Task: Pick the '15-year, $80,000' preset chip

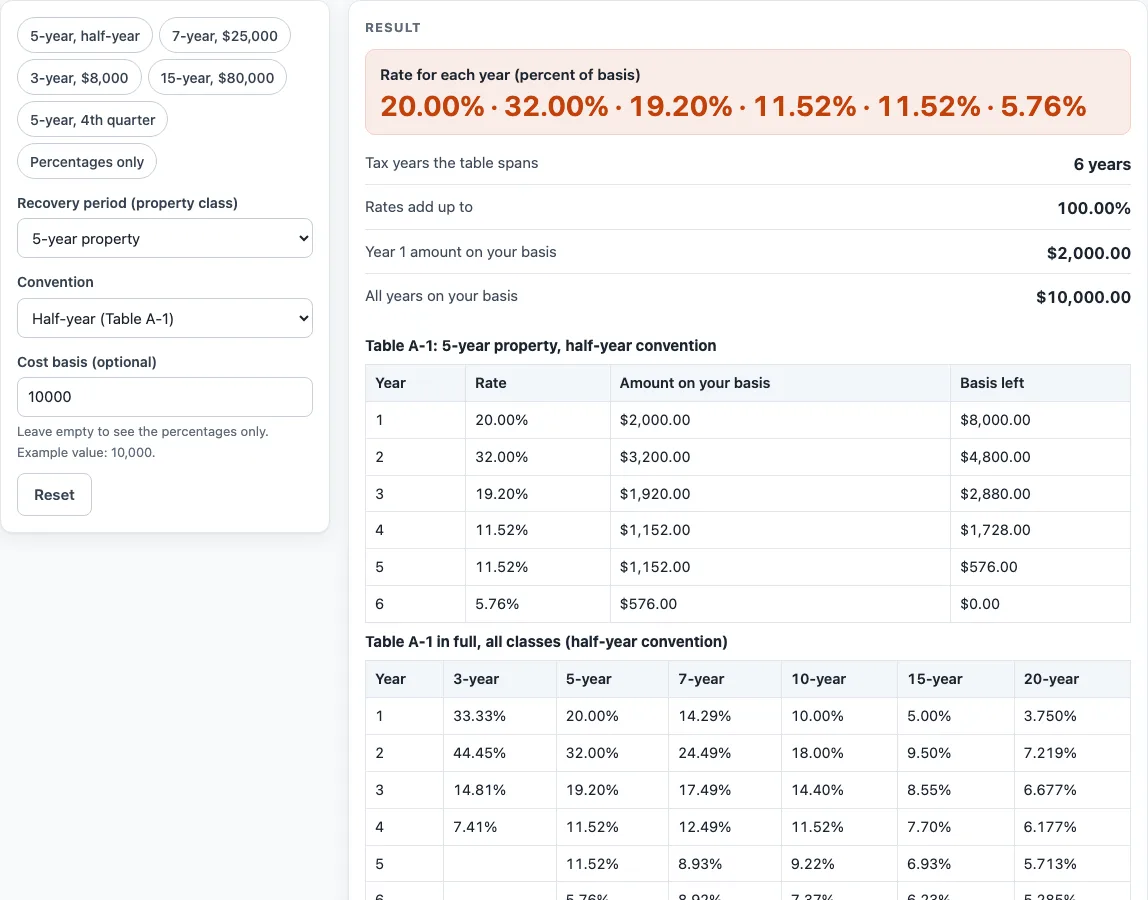Action: click(217, 78)
